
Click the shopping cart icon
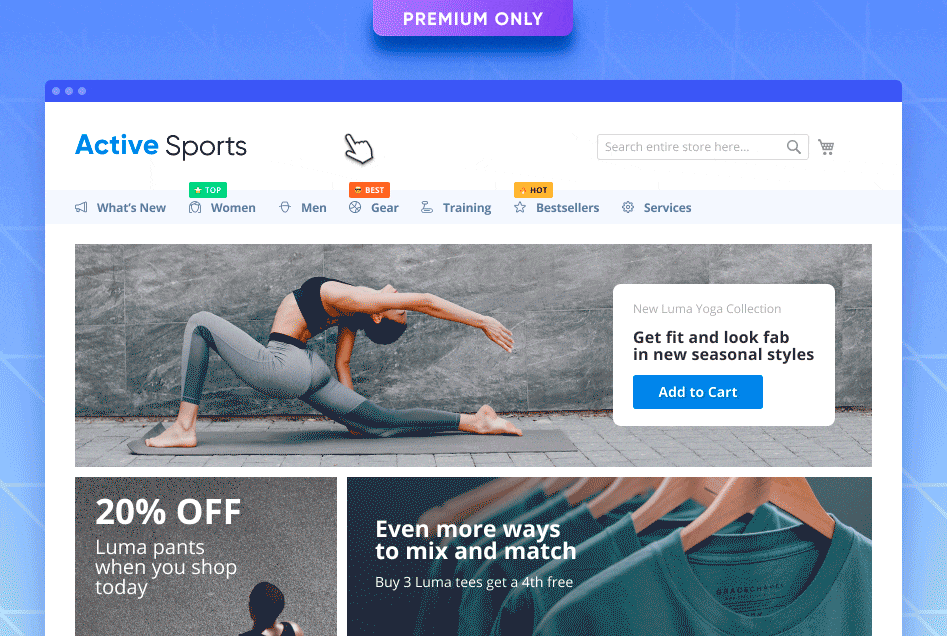click(x=826, y=147)
